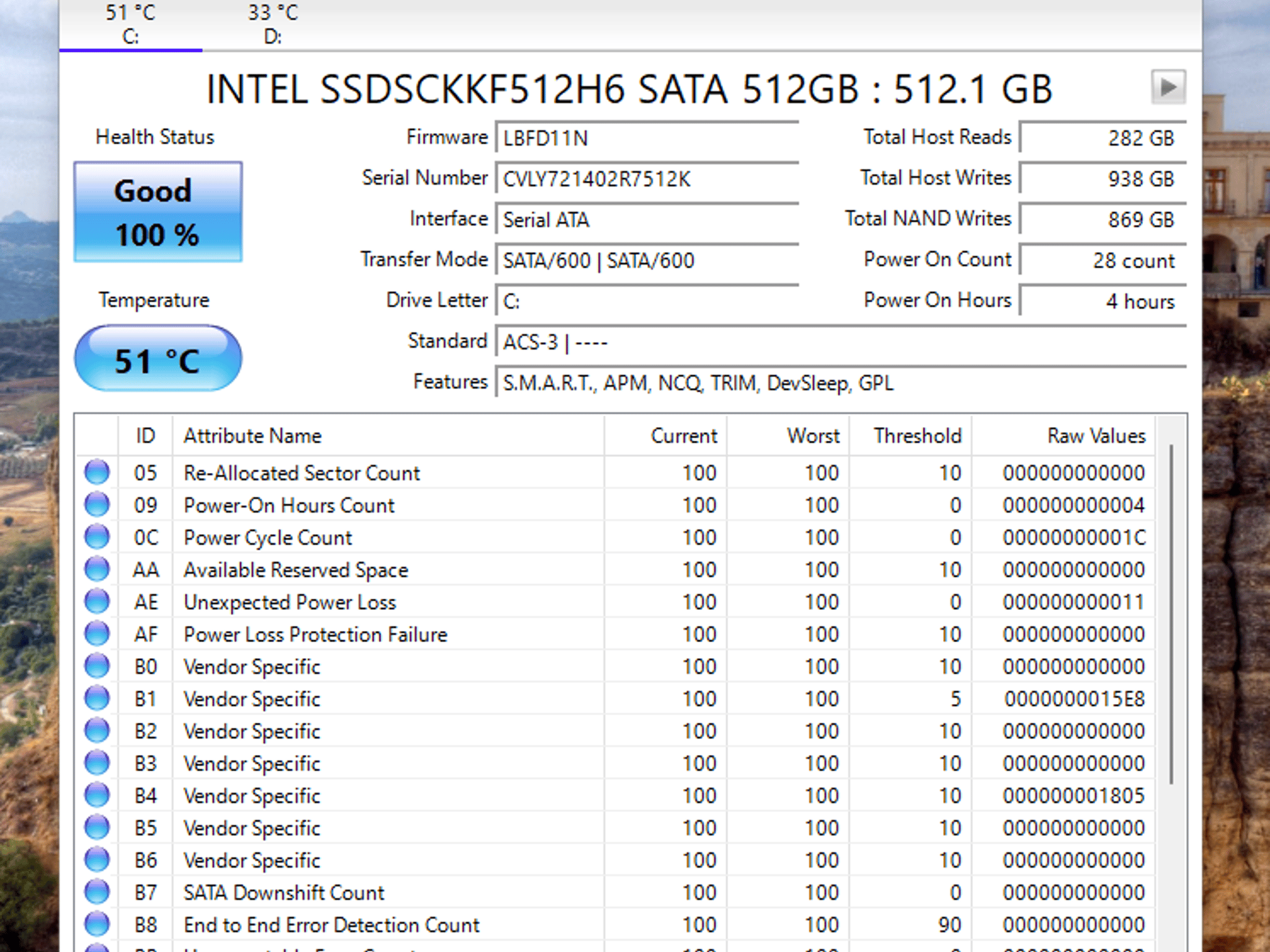Click the Total NAND Writes value 869 GB
This screenshot has height=952, width=1270.
click(x=1104, y=219)
